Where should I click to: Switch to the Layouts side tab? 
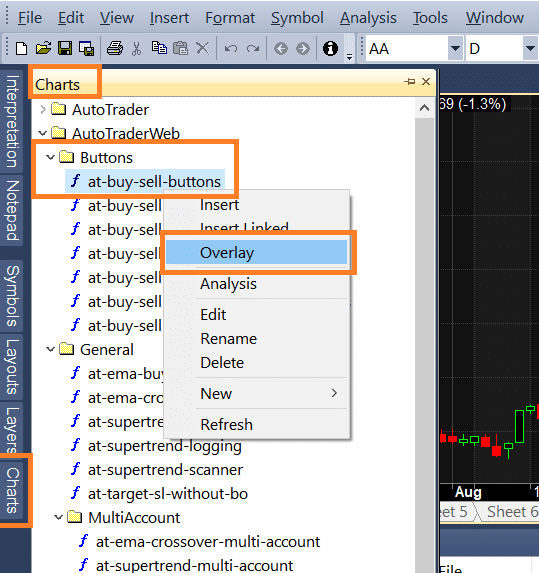12,367
